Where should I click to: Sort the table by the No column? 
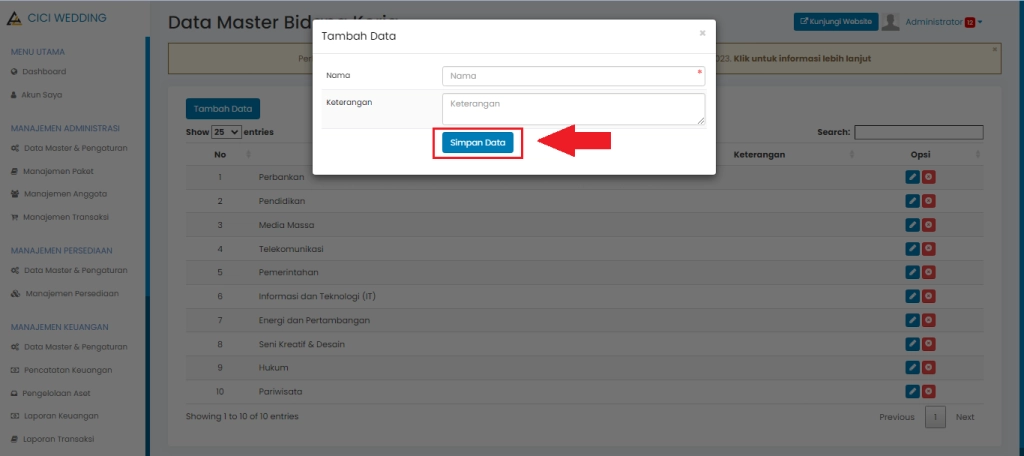220,154
